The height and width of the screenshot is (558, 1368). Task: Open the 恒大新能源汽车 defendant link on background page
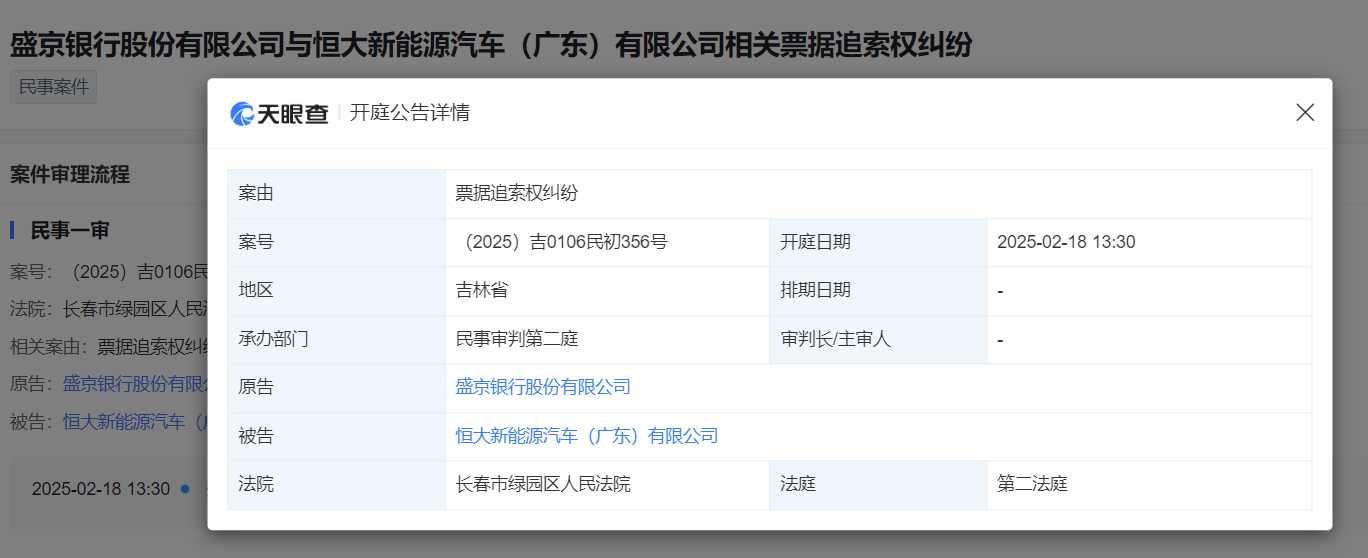click(x=134, y=422)
